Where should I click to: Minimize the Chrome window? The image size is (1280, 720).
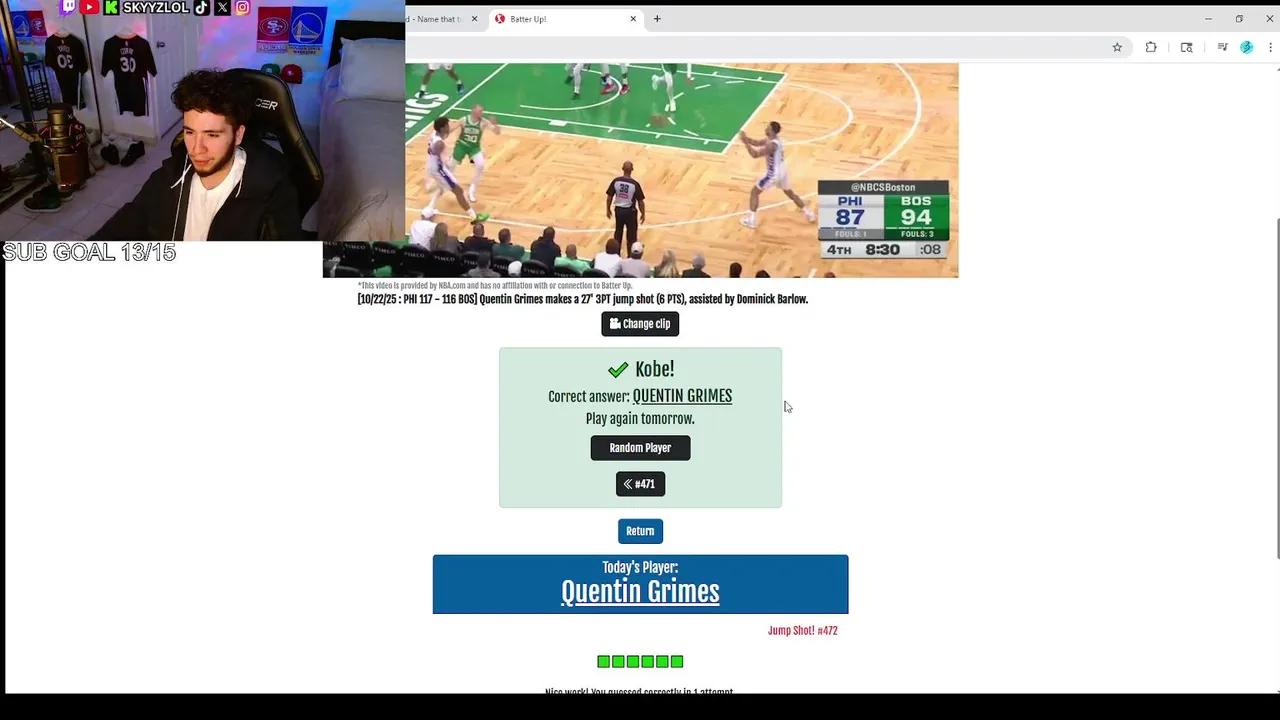(1208, 18)
